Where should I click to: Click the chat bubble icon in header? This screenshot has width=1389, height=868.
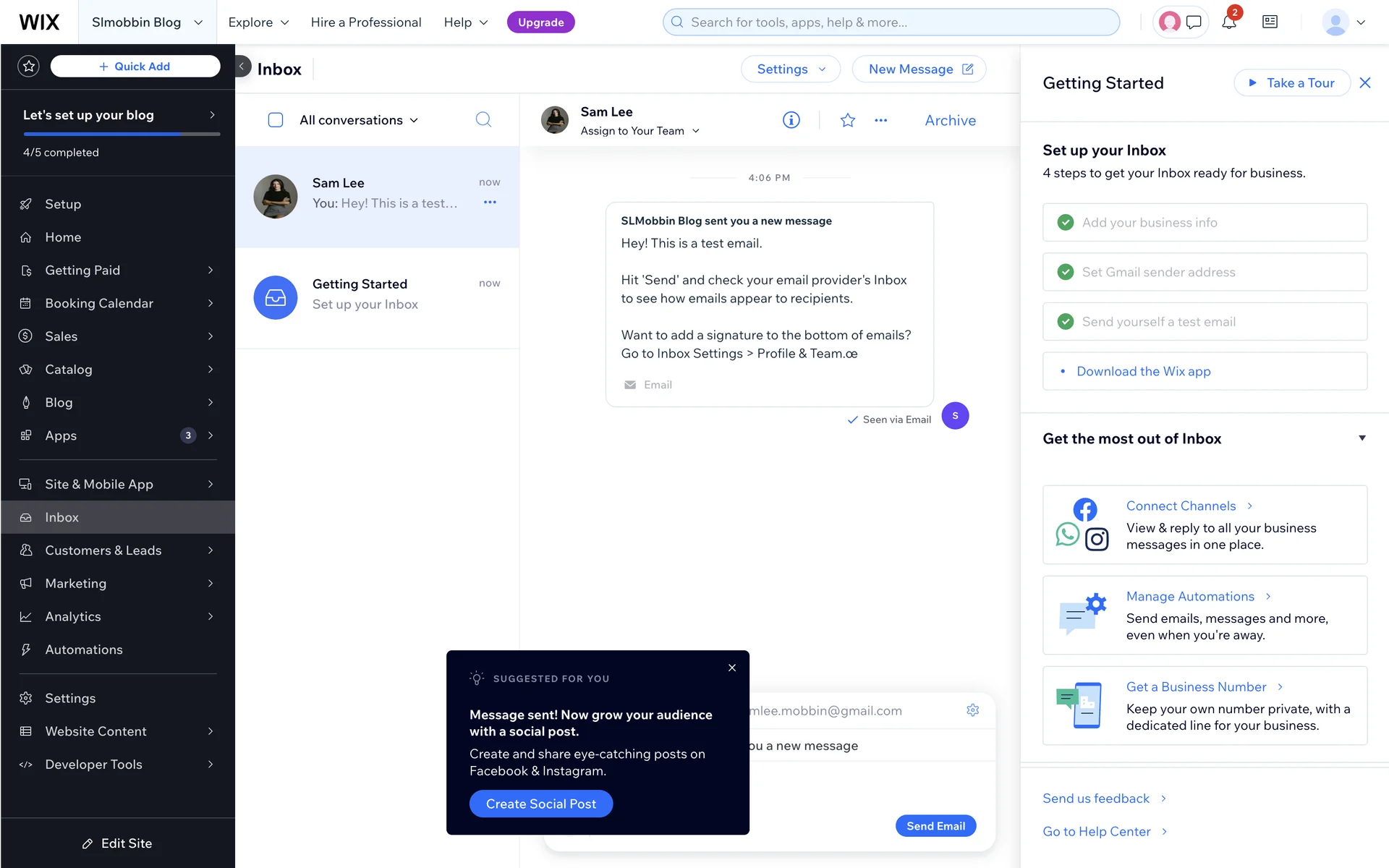[x=1194, y=22]
